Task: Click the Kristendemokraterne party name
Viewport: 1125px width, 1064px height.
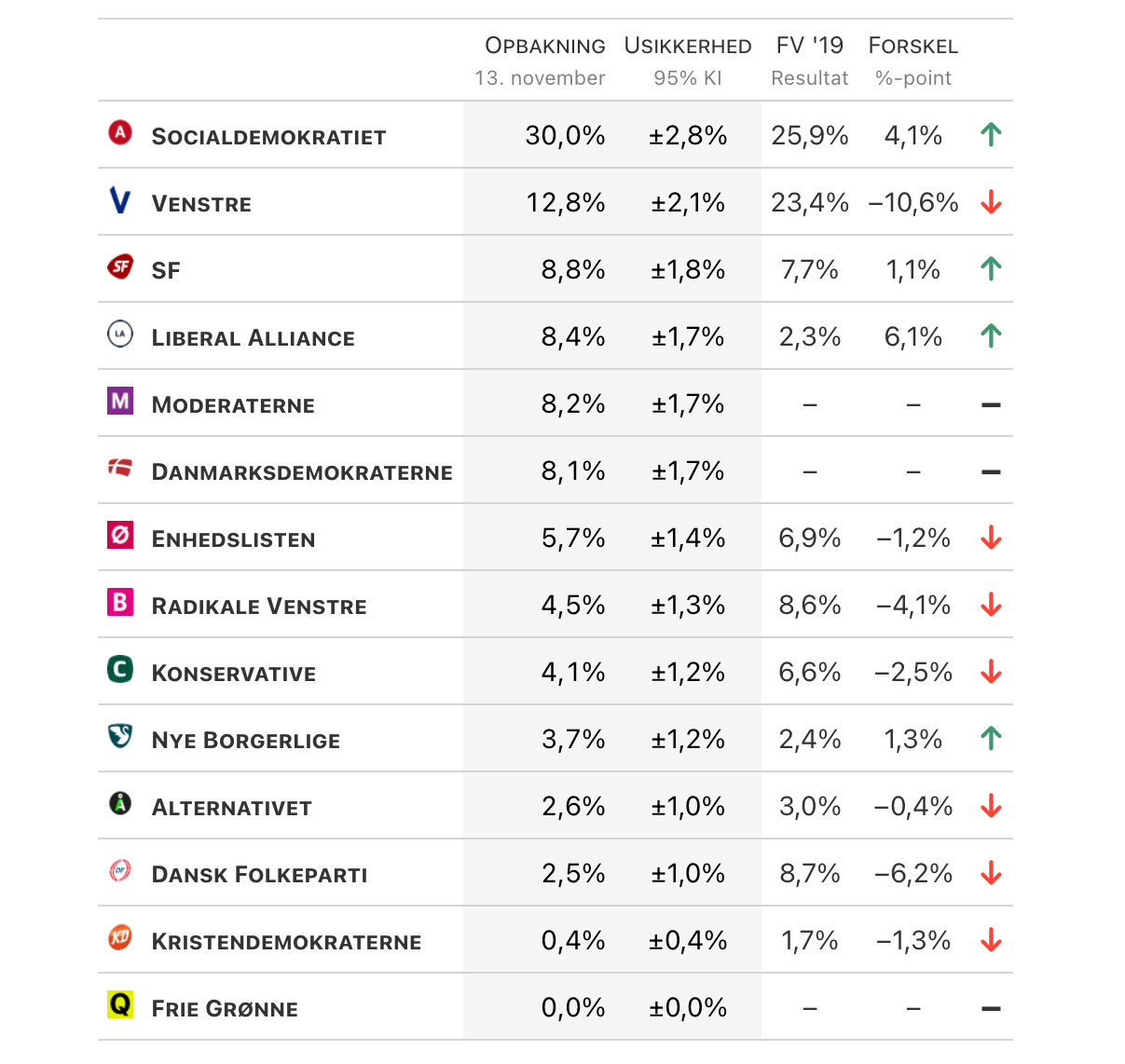Action: 286,942
